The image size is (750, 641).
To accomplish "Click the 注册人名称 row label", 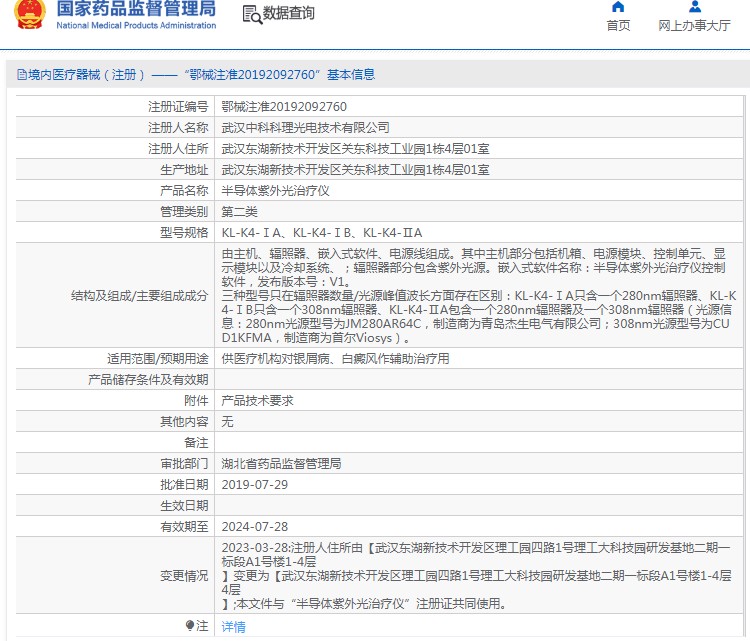I will (178, 128).
